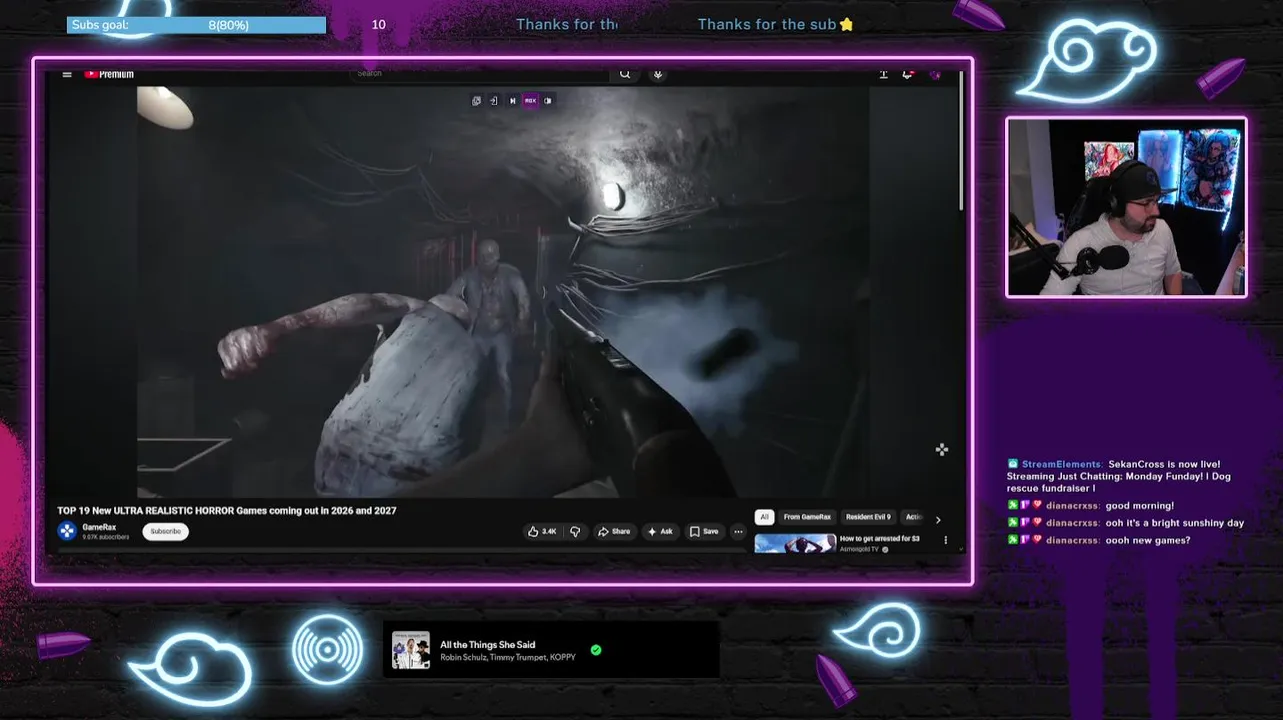
Task: Click StreamElements username in chat
Action: [x=1062, y=464]
